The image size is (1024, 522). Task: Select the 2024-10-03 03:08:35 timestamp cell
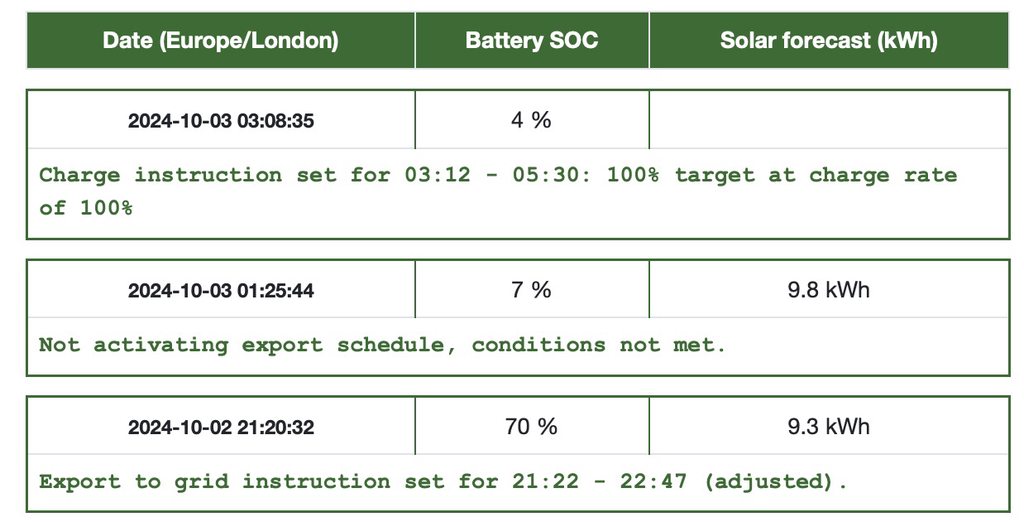[x=220, y=121]
